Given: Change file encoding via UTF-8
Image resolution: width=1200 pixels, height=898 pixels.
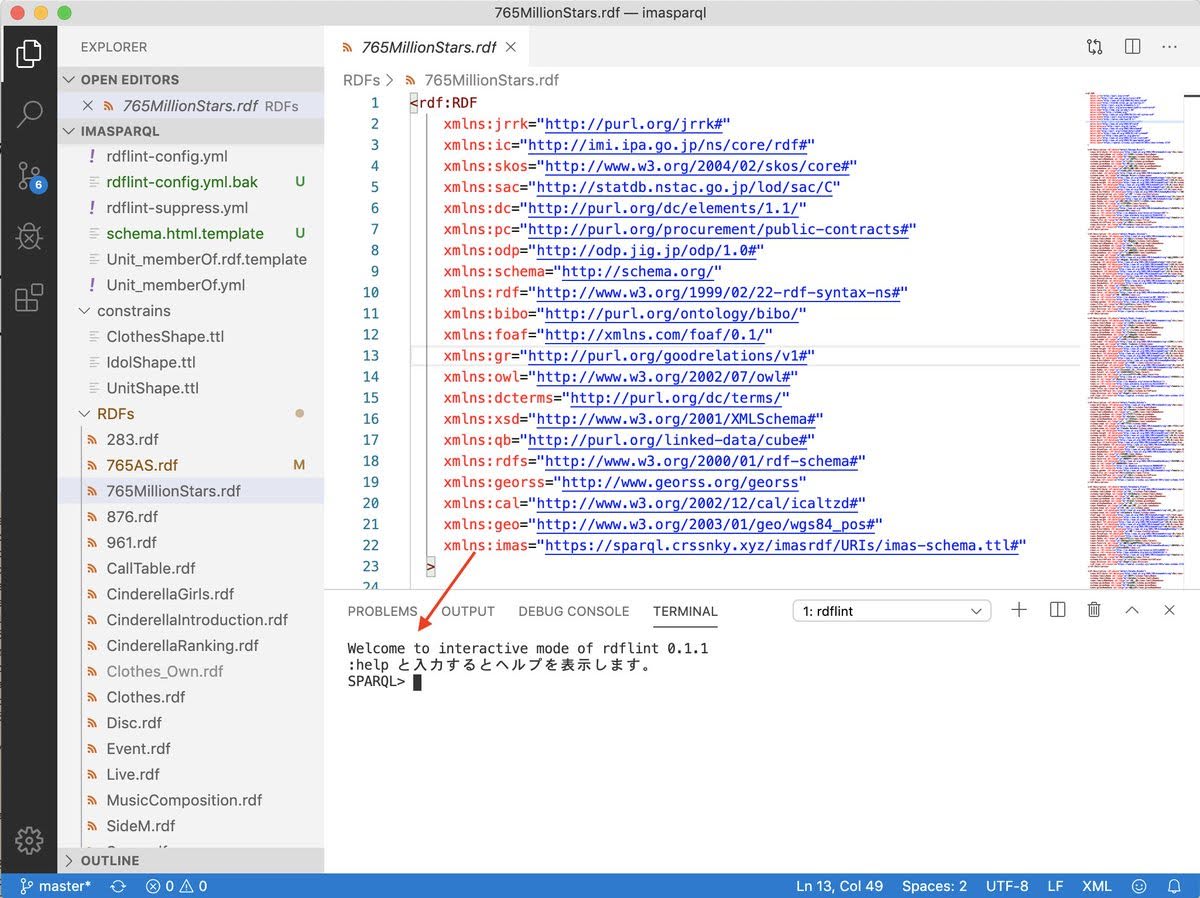Looking at the screenshot, I should [x=1007, y=886].
